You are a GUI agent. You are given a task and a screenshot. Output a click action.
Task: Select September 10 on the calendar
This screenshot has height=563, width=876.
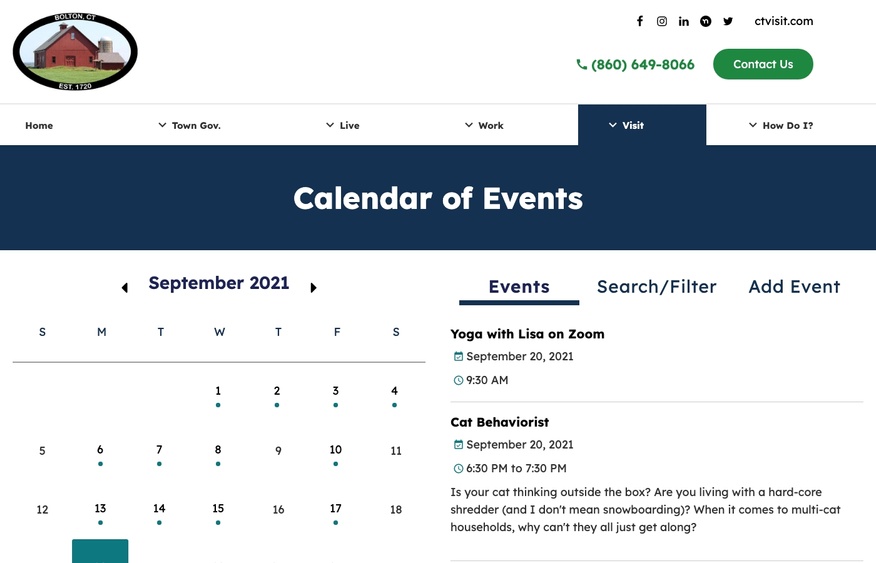[336, 450]
